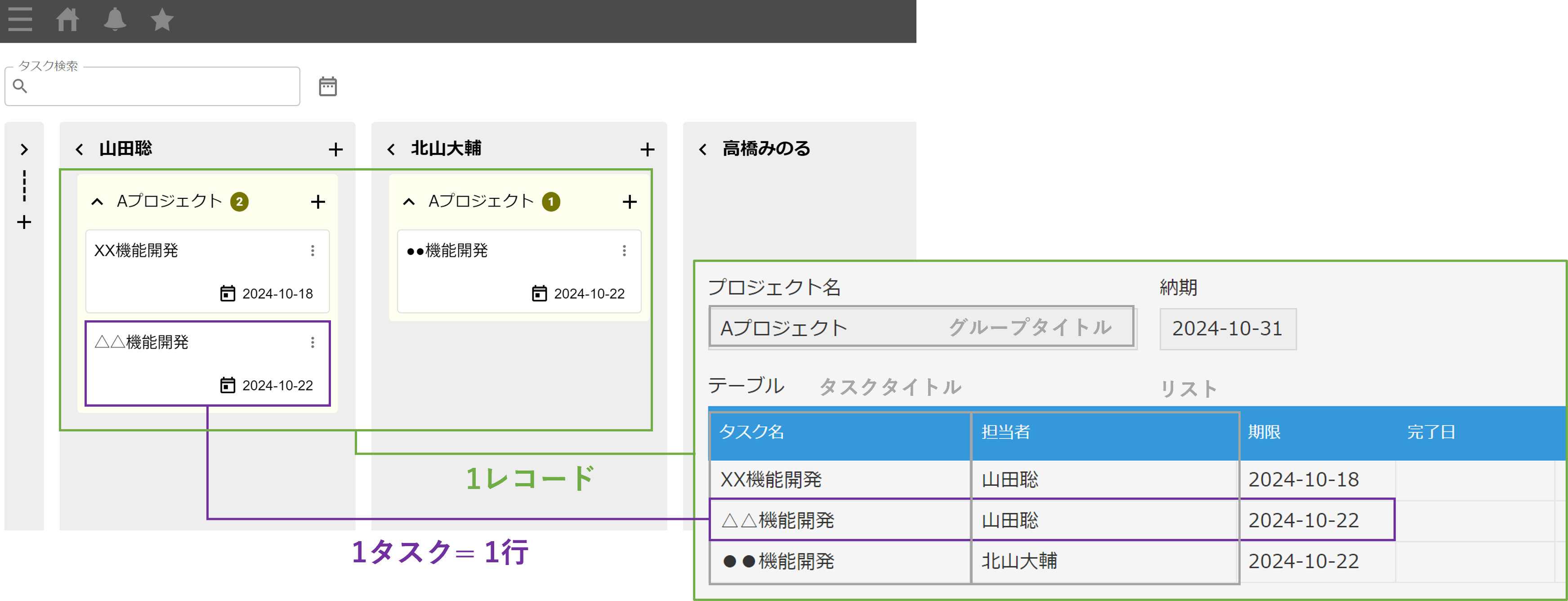Click XX機能開発 card calendar date icon
Image resolution: width=1568 pixels, height=601 pixels.
[x=228, y=293]
